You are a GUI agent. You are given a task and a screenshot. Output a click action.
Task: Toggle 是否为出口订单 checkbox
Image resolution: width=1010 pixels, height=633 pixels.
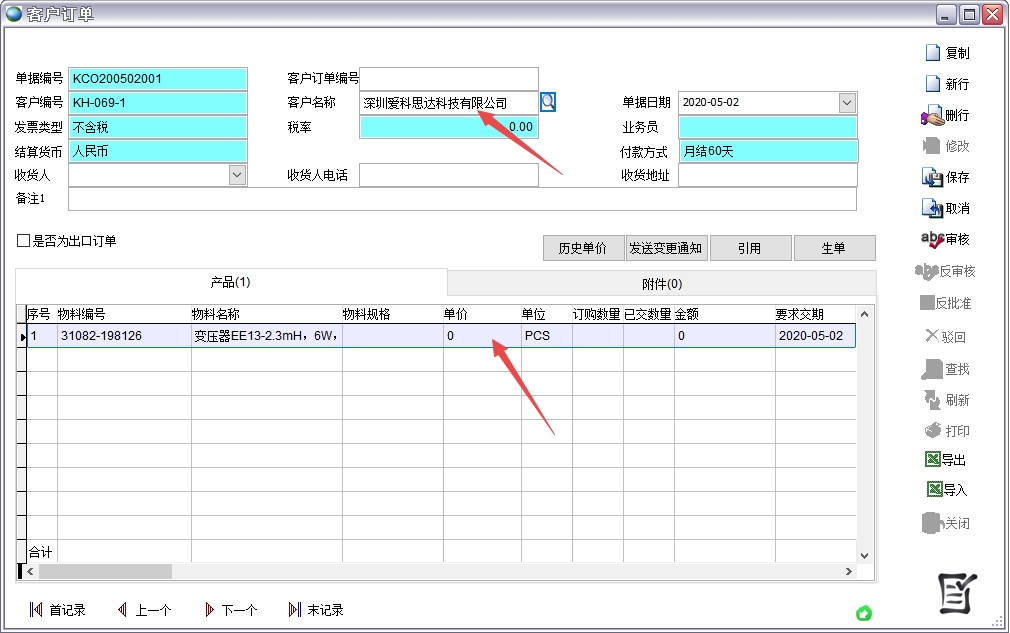[23, 241]
